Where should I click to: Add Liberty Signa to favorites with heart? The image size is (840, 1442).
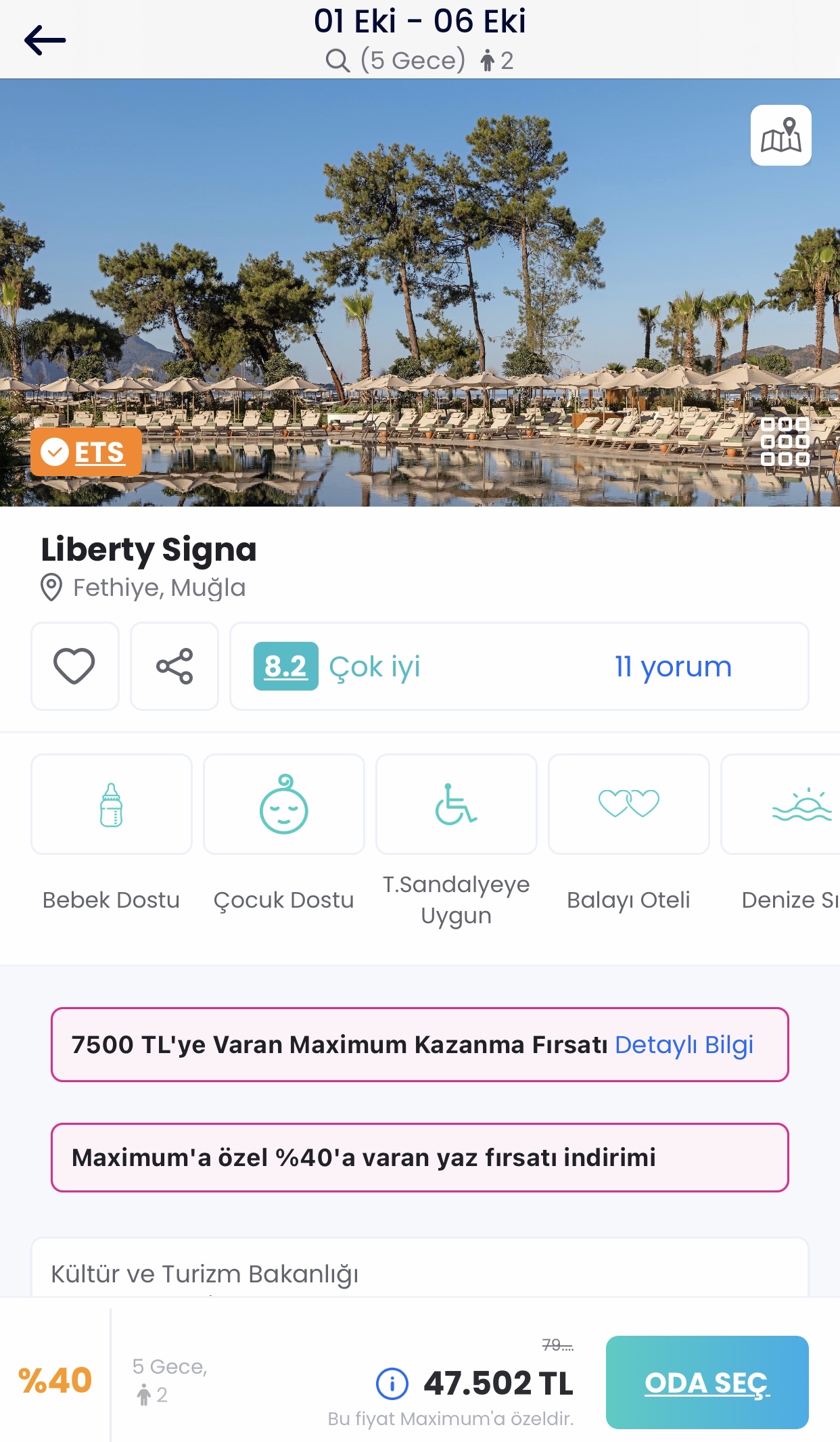pyautogui.click(x=75, y=666)
